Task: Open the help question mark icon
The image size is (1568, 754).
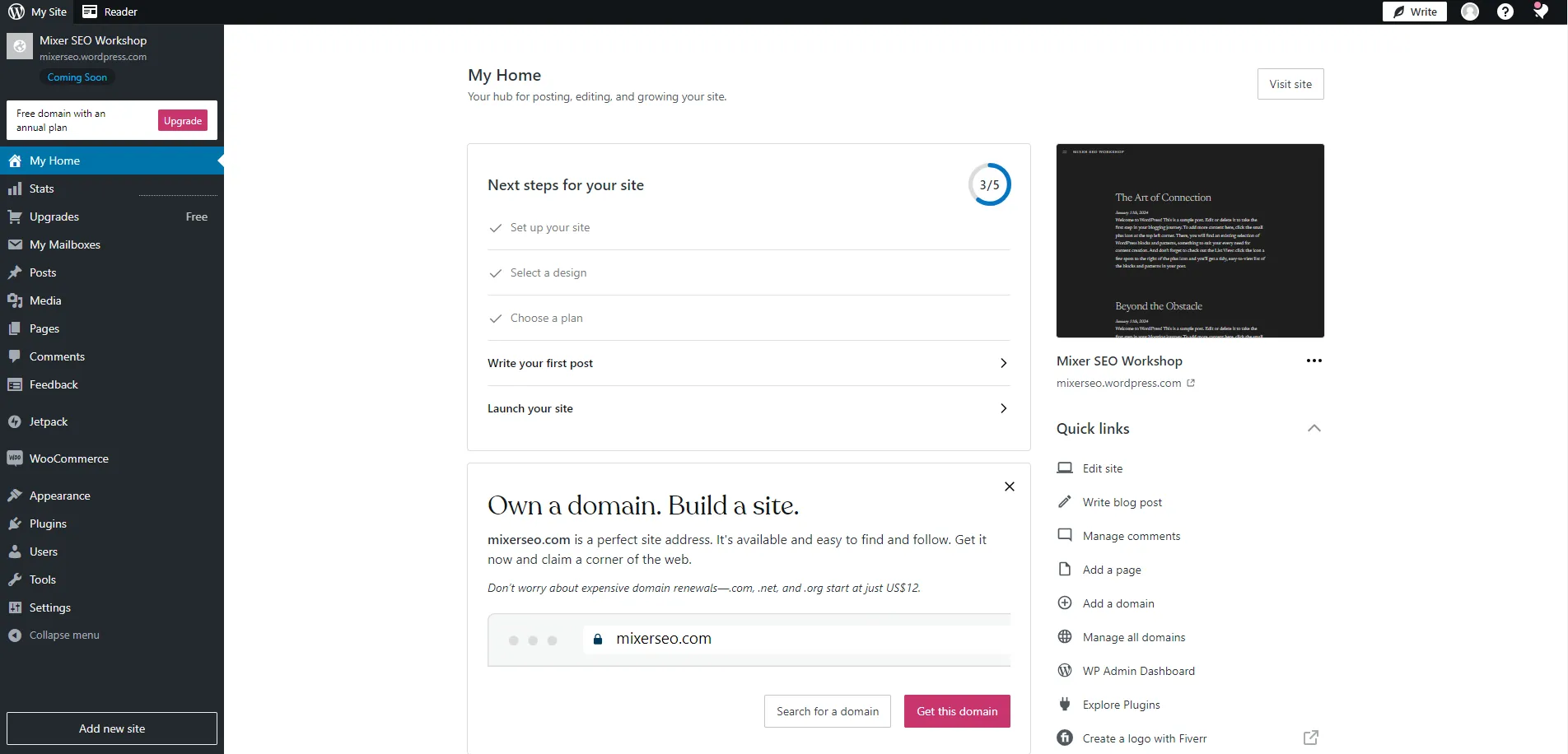Action: (1505, 12)
